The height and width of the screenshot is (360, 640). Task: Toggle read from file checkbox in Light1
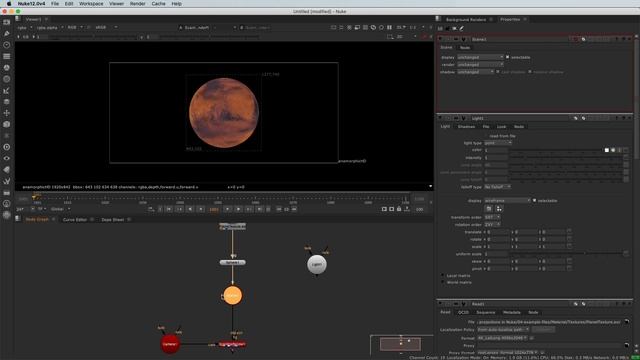click(x=487, y=136)
